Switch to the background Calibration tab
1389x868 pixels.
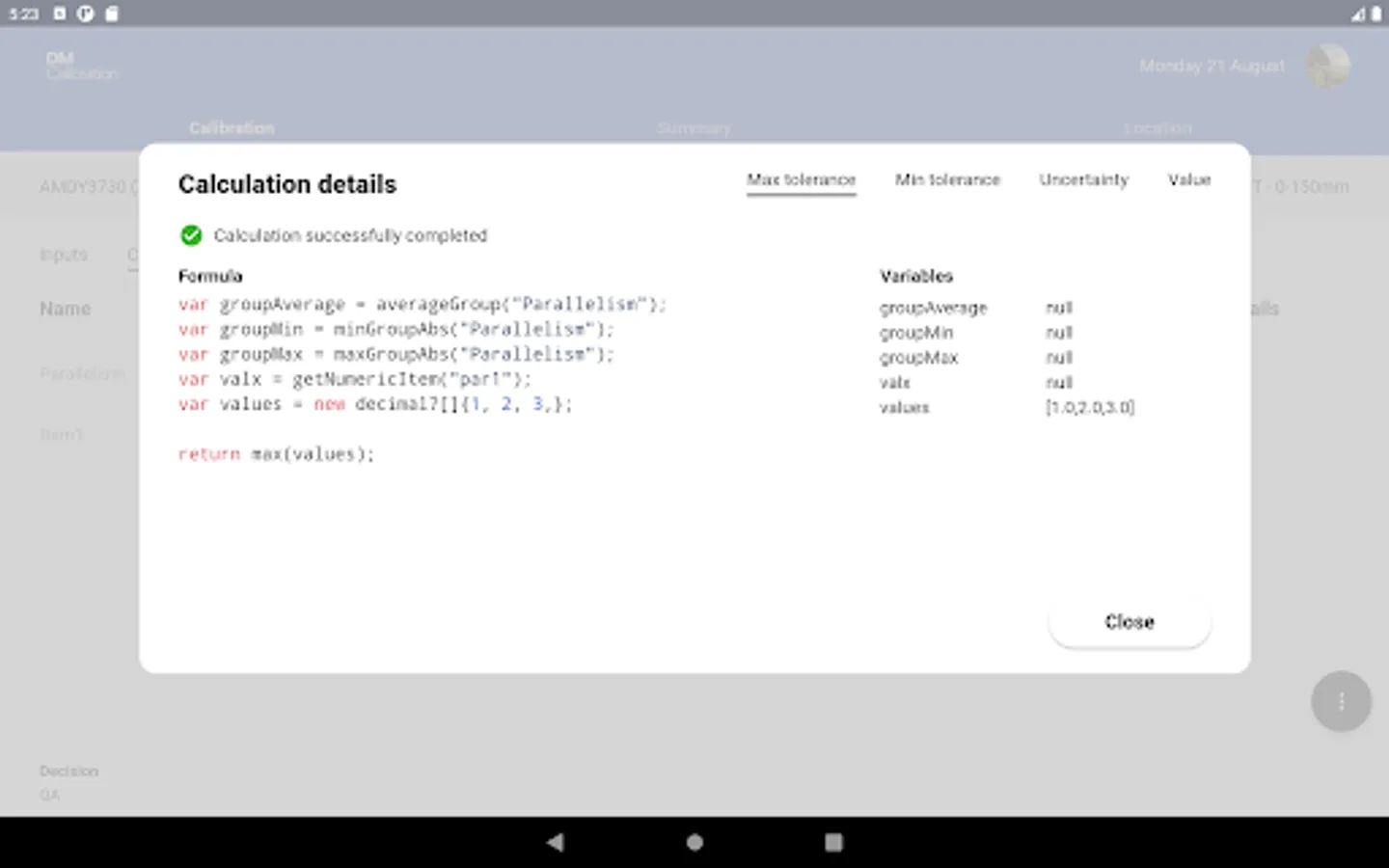[x=231, y=128]
